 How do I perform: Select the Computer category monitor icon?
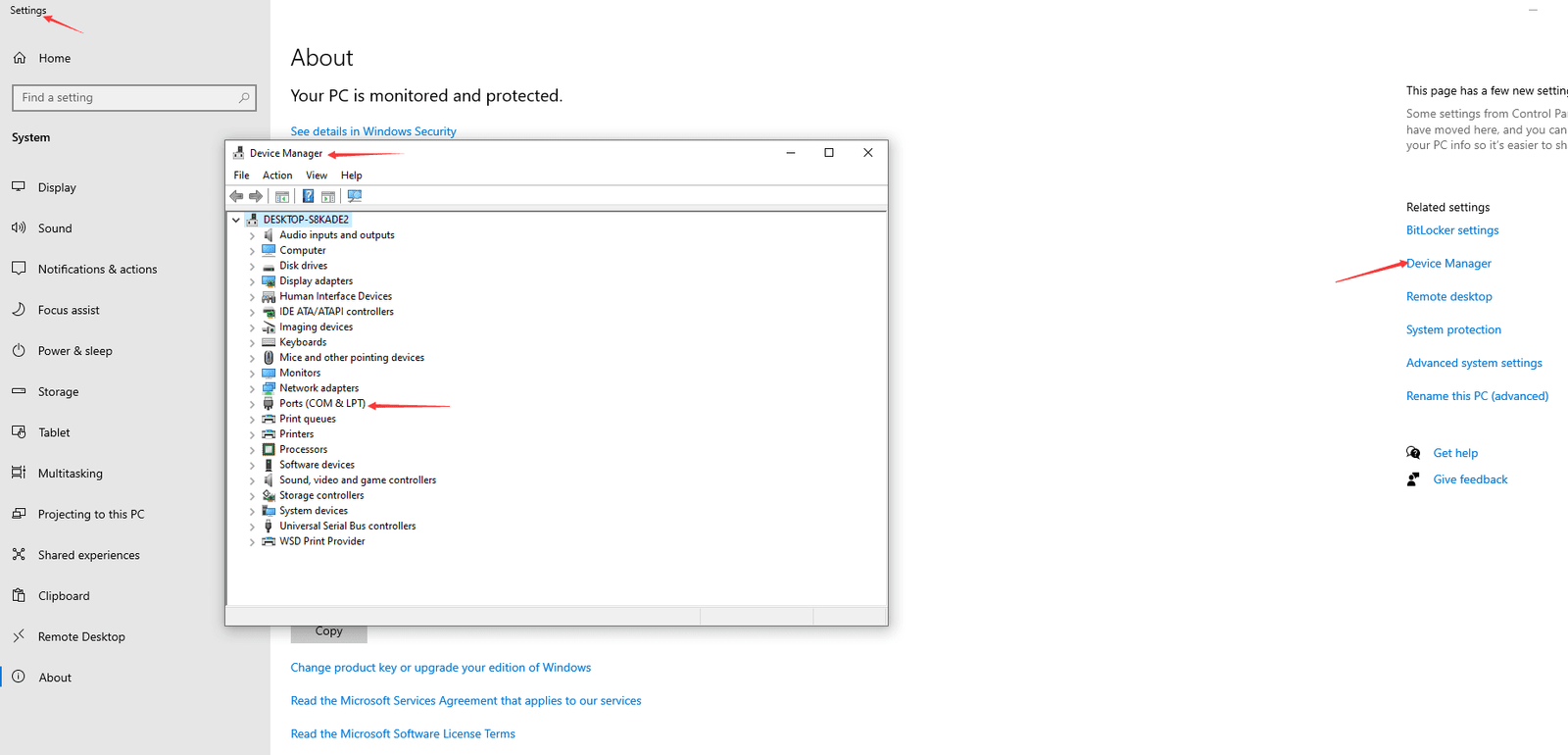click(x=269, y=250)
